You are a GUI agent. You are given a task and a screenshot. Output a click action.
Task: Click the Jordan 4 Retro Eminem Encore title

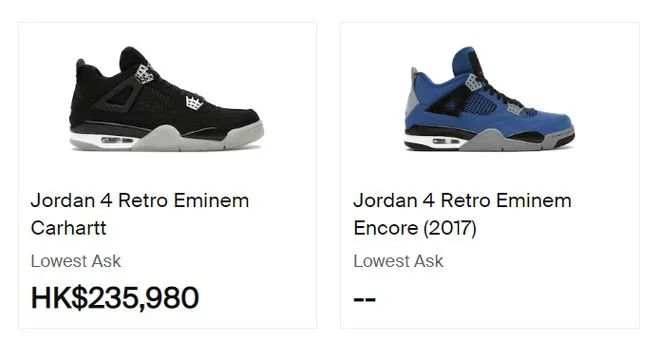(x=462, y=214)
